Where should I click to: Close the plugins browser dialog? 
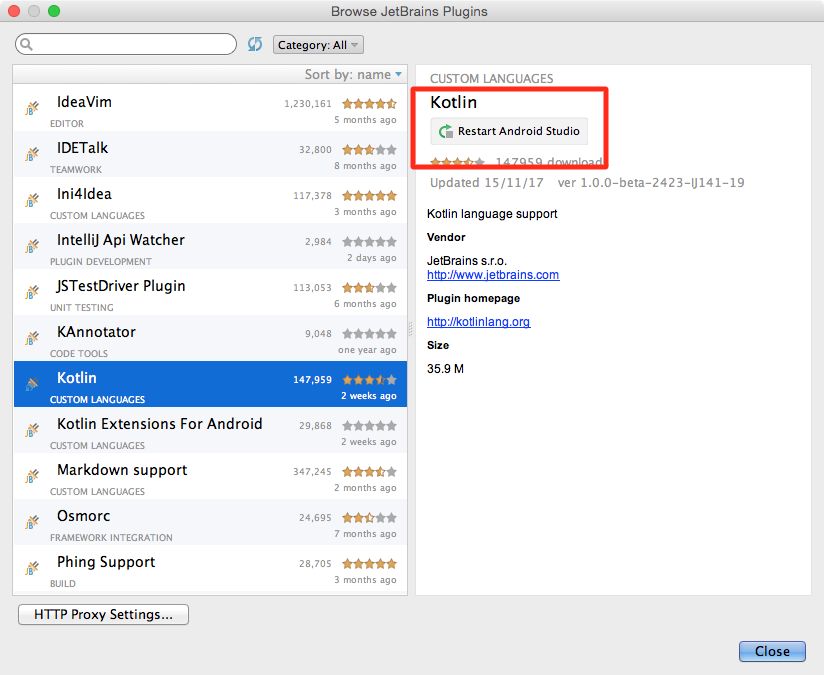click(772, 651)
